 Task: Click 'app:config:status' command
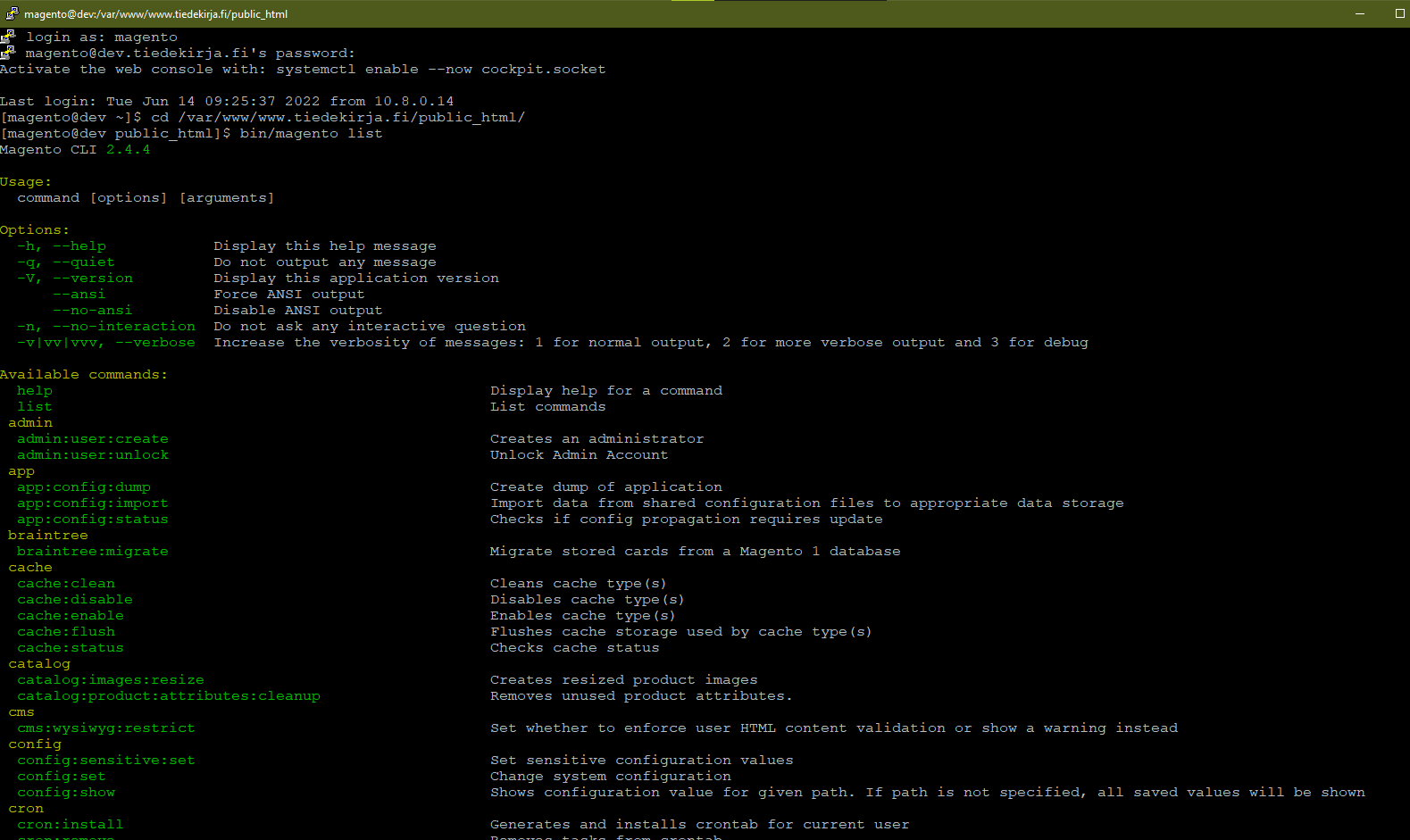(93, 520)
